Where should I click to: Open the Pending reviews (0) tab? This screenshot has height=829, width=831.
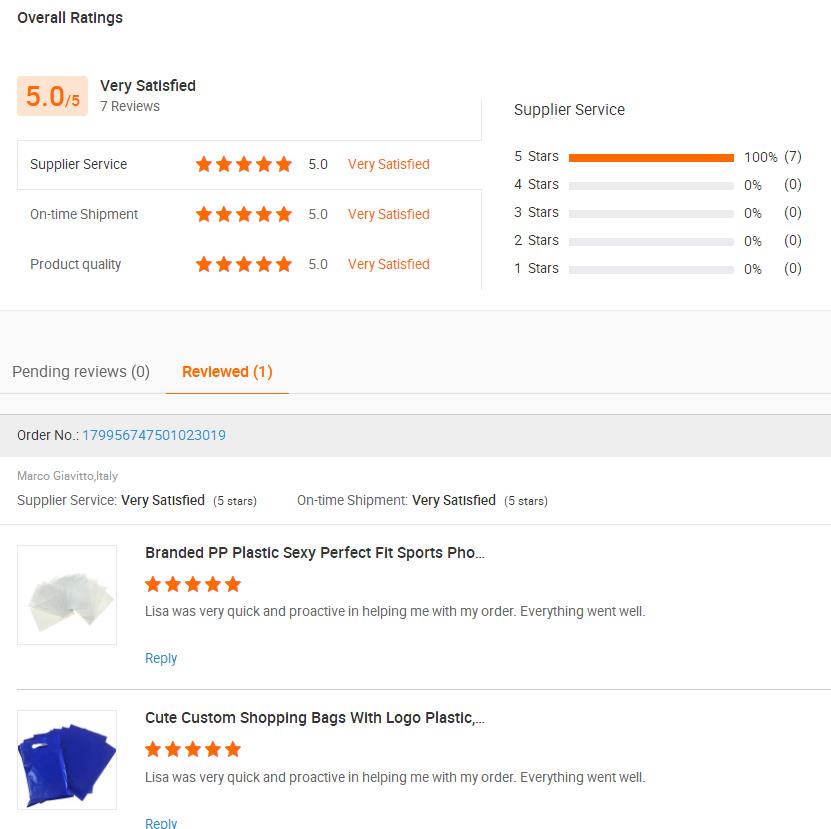[81, 372]
